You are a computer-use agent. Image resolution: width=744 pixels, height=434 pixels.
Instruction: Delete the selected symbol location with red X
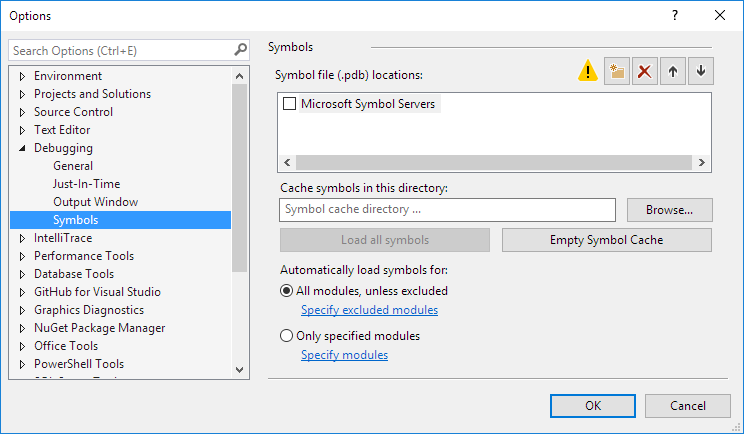[x=645, y=72]
